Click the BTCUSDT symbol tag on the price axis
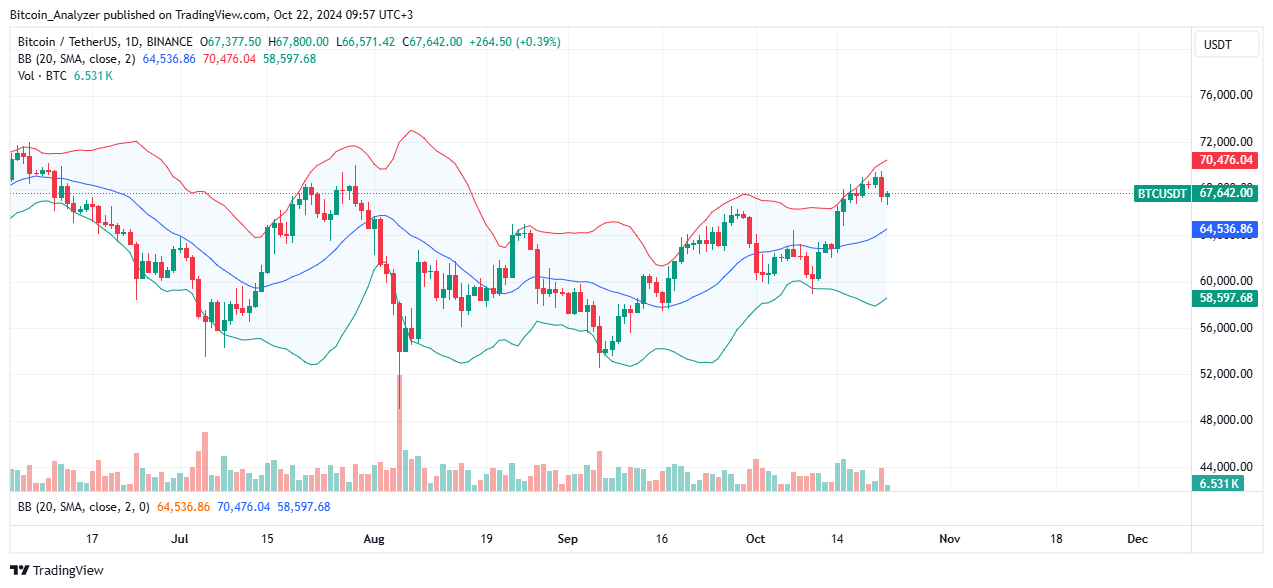 pos(1161,194)
